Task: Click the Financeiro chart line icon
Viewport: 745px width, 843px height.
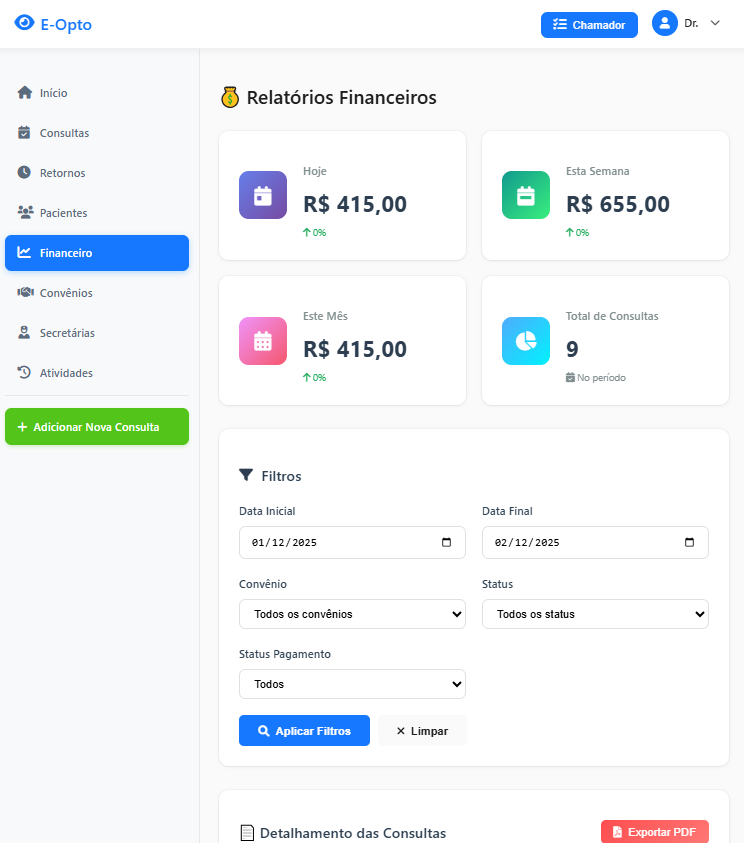Action: coord(24,252)
